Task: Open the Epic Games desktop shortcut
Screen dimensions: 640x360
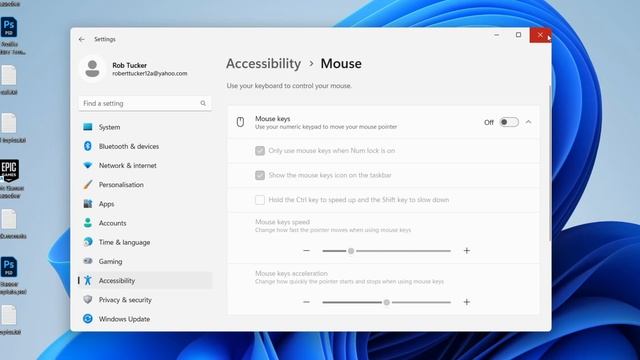Action: tap(10, 171)
